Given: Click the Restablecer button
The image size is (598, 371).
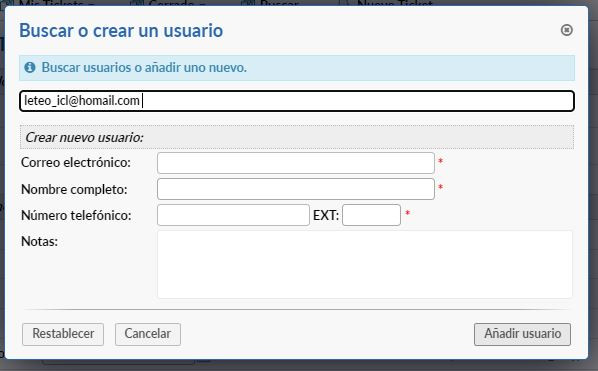Looking at the screenshot, I should [63, 334].
